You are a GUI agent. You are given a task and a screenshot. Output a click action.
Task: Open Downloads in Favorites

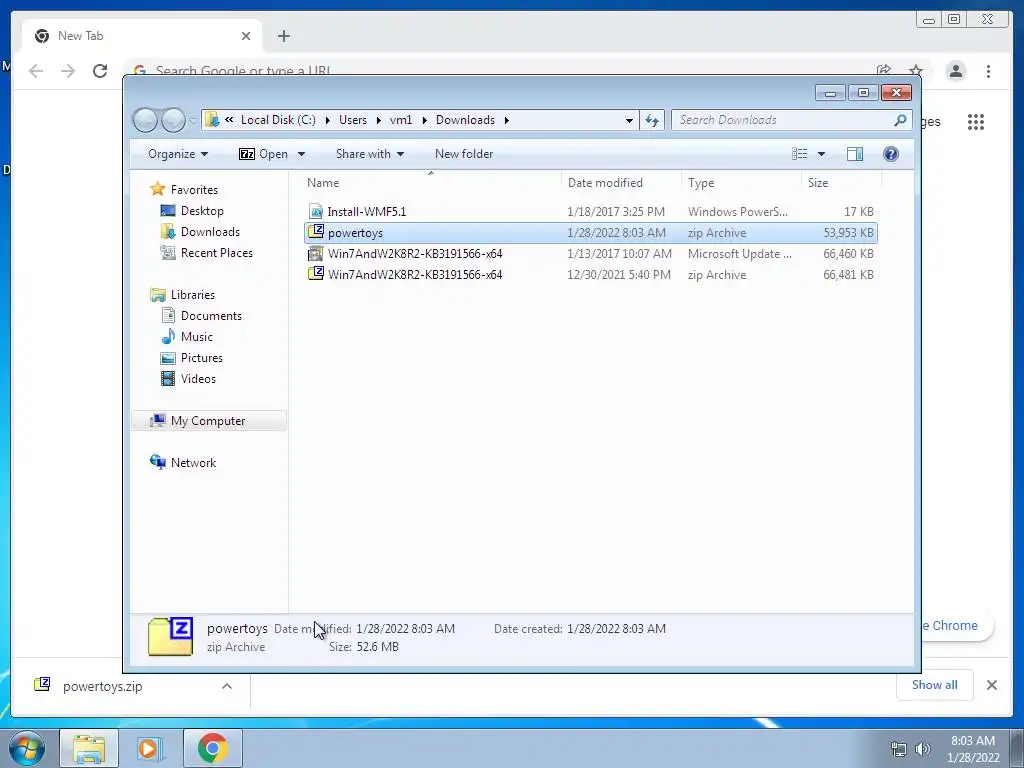210,232
